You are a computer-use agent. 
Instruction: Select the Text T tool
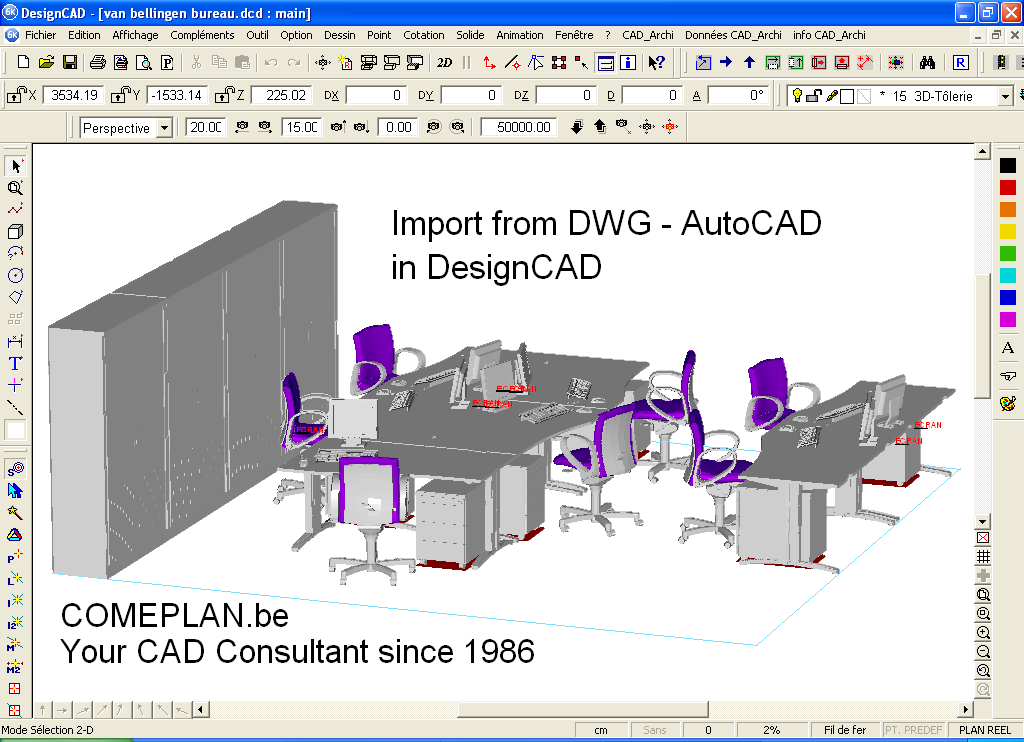pos(15,363)
